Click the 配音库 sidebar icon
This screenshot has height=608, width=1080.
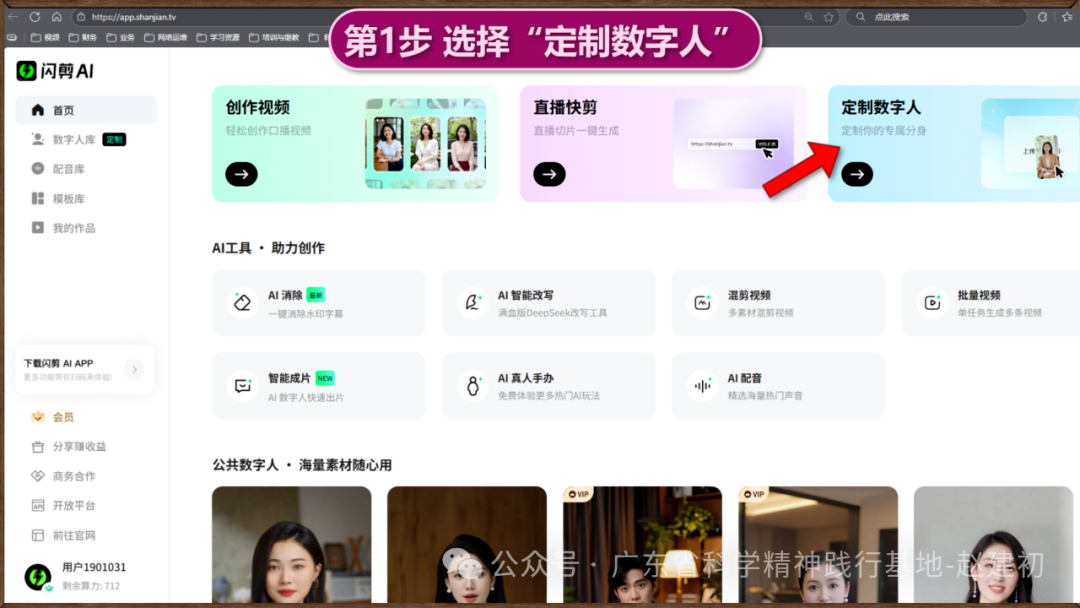pos(38,169)
